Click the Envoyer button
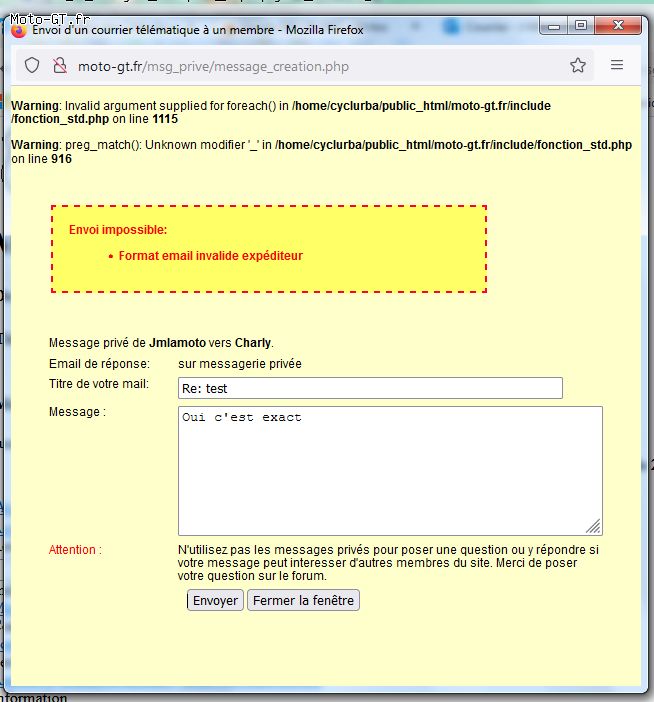Image resolution: width=654 pixels, height=702 pixels. pos(215,600)
